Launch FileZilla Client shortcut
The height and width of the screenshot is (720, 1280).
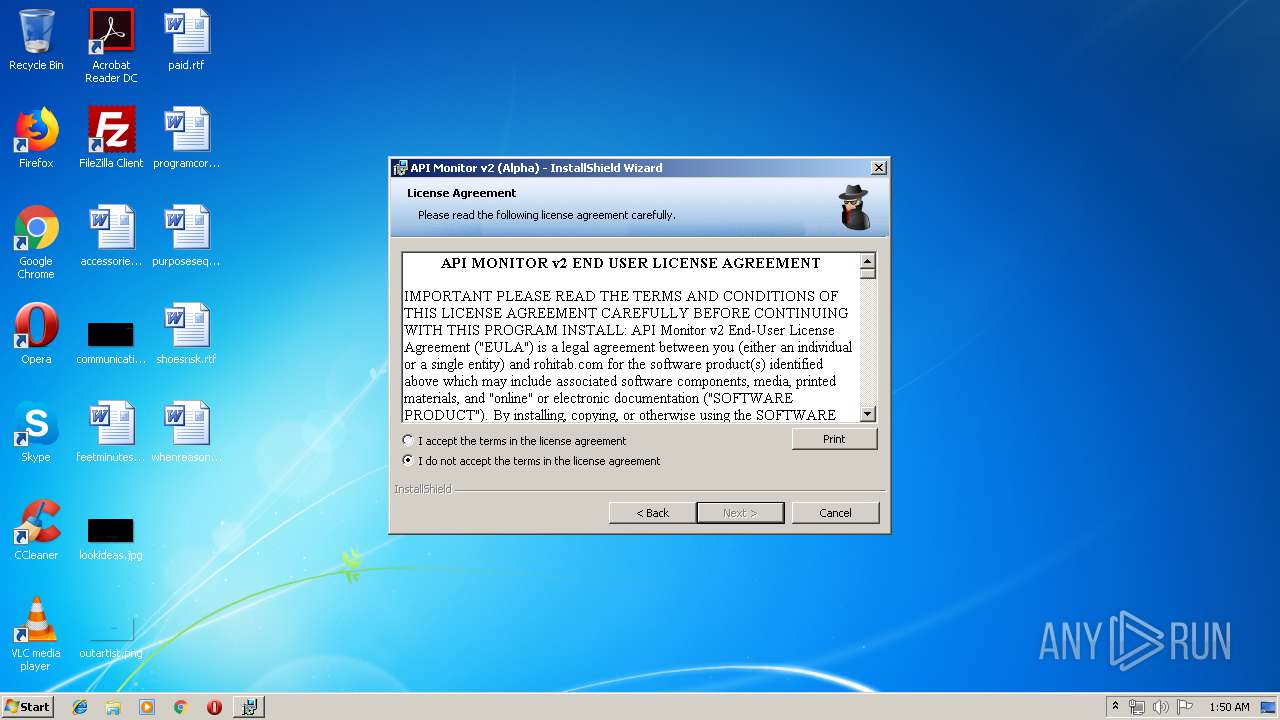pos(111,138)
